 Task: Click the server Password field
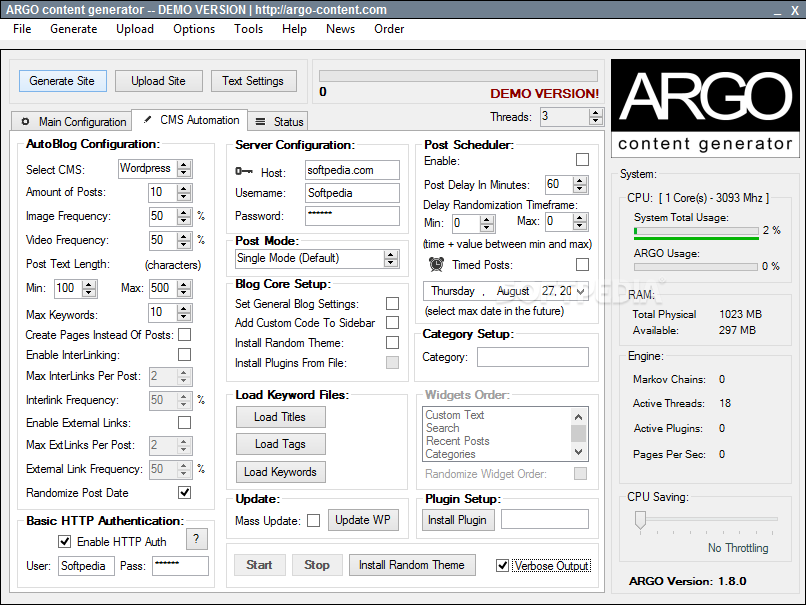352,216
